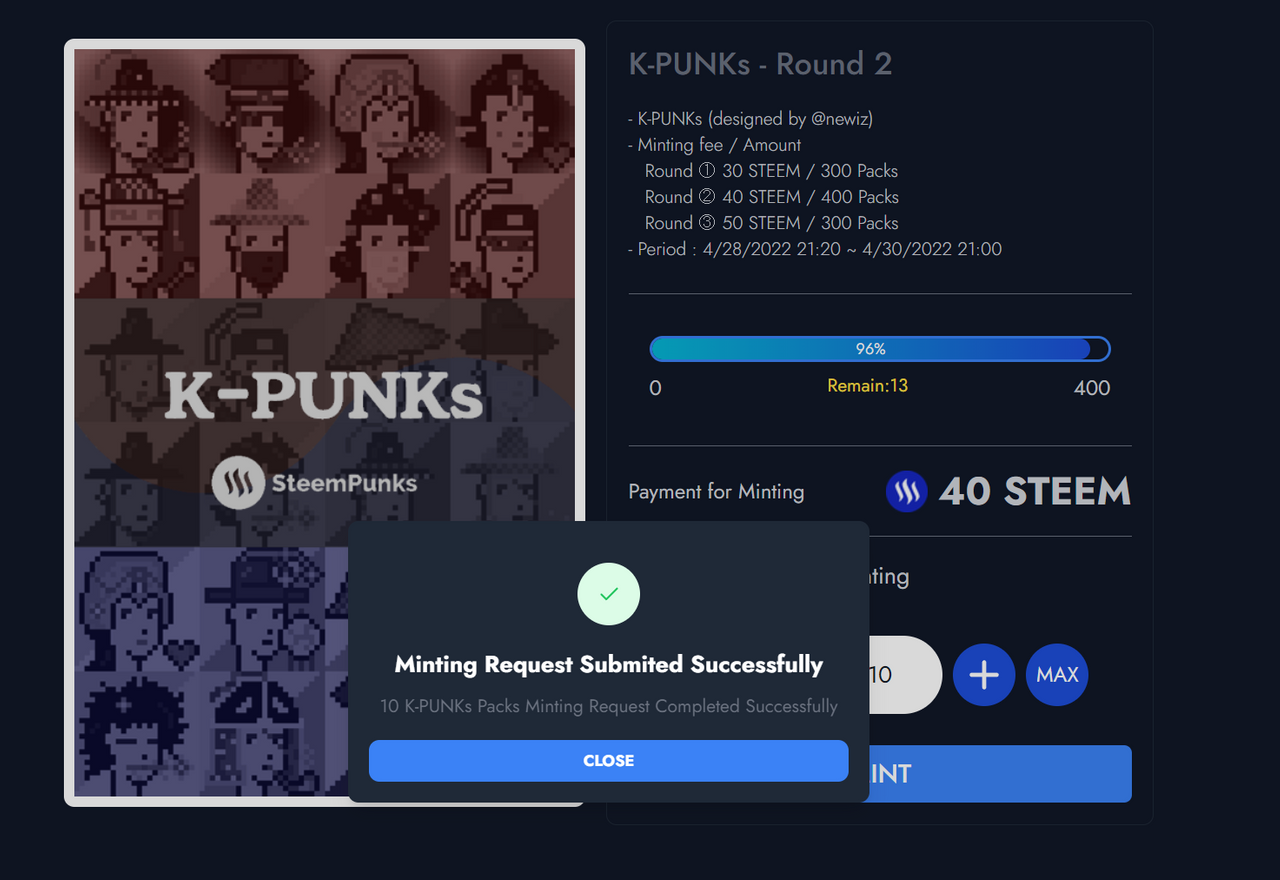Image resolution: width=1280 pixels, height=880 pixels.
Task: Click the '40 STEEM' payment amount
Action: point(1035,492)
